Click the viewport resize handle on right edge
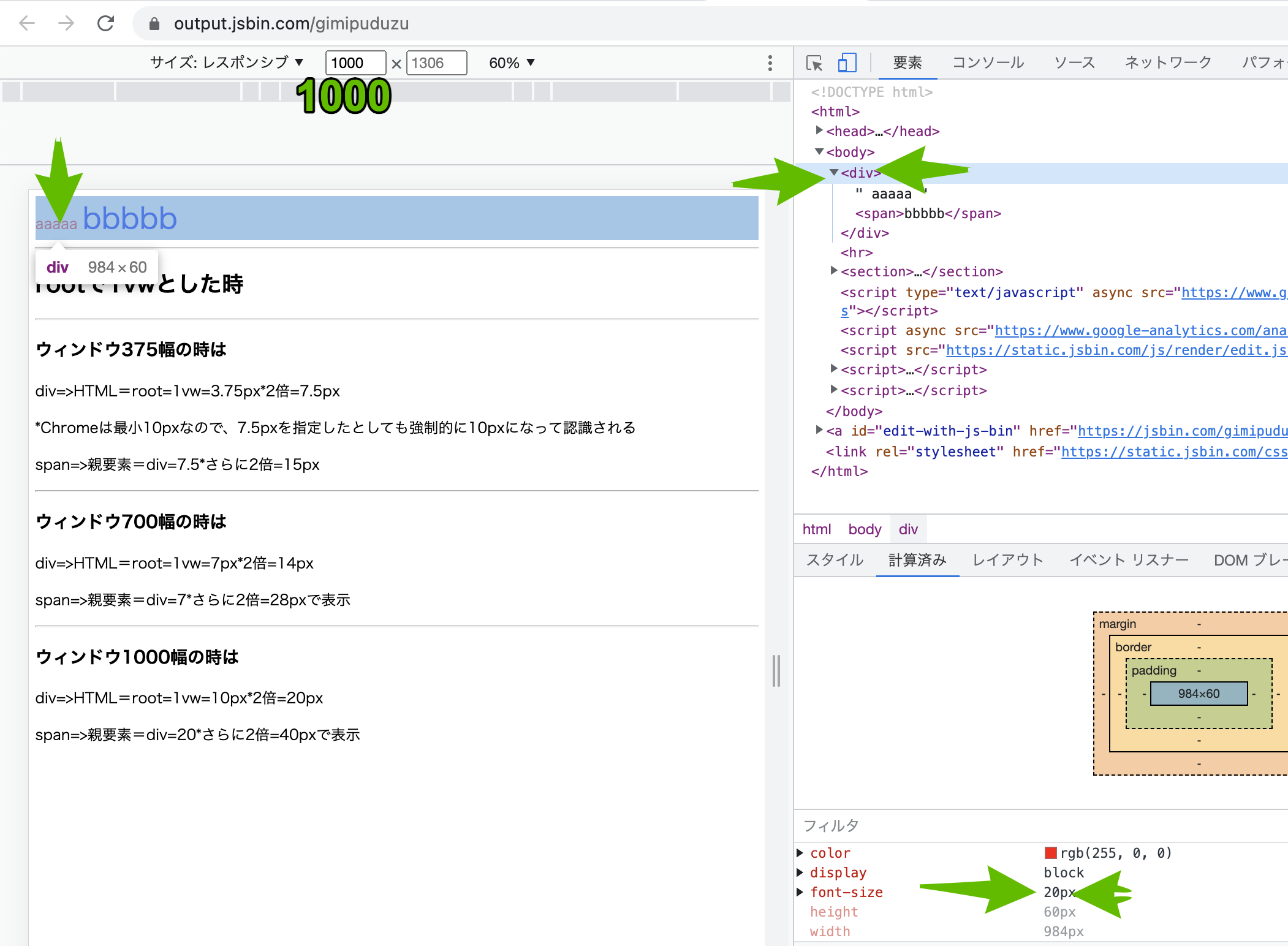This screenshot has height=946, width=1288. pyautogui.click(x=776, y=671)
